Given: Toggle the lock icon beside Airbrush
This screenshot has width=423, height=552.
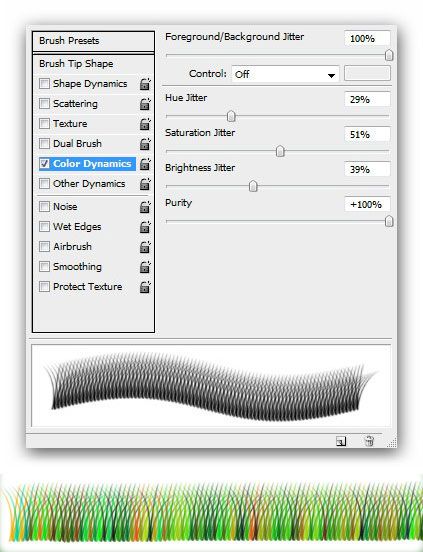Looking at the screenshot, I should 145,247.
